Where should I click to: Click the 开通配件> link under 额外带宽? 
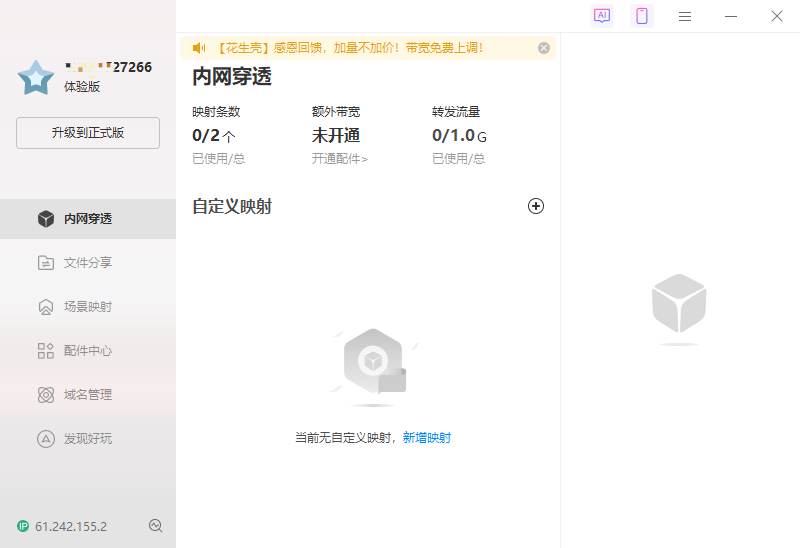coord(339,159)
